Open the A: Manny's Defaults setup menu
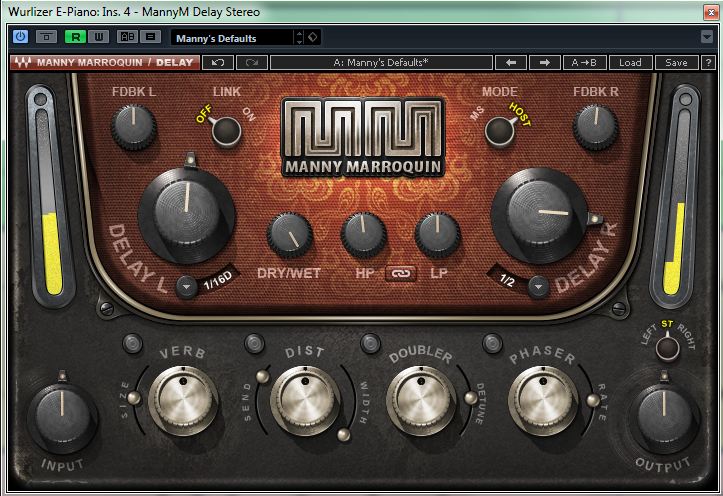This screenshot has height=496, width=723. [x=381, y=63]
